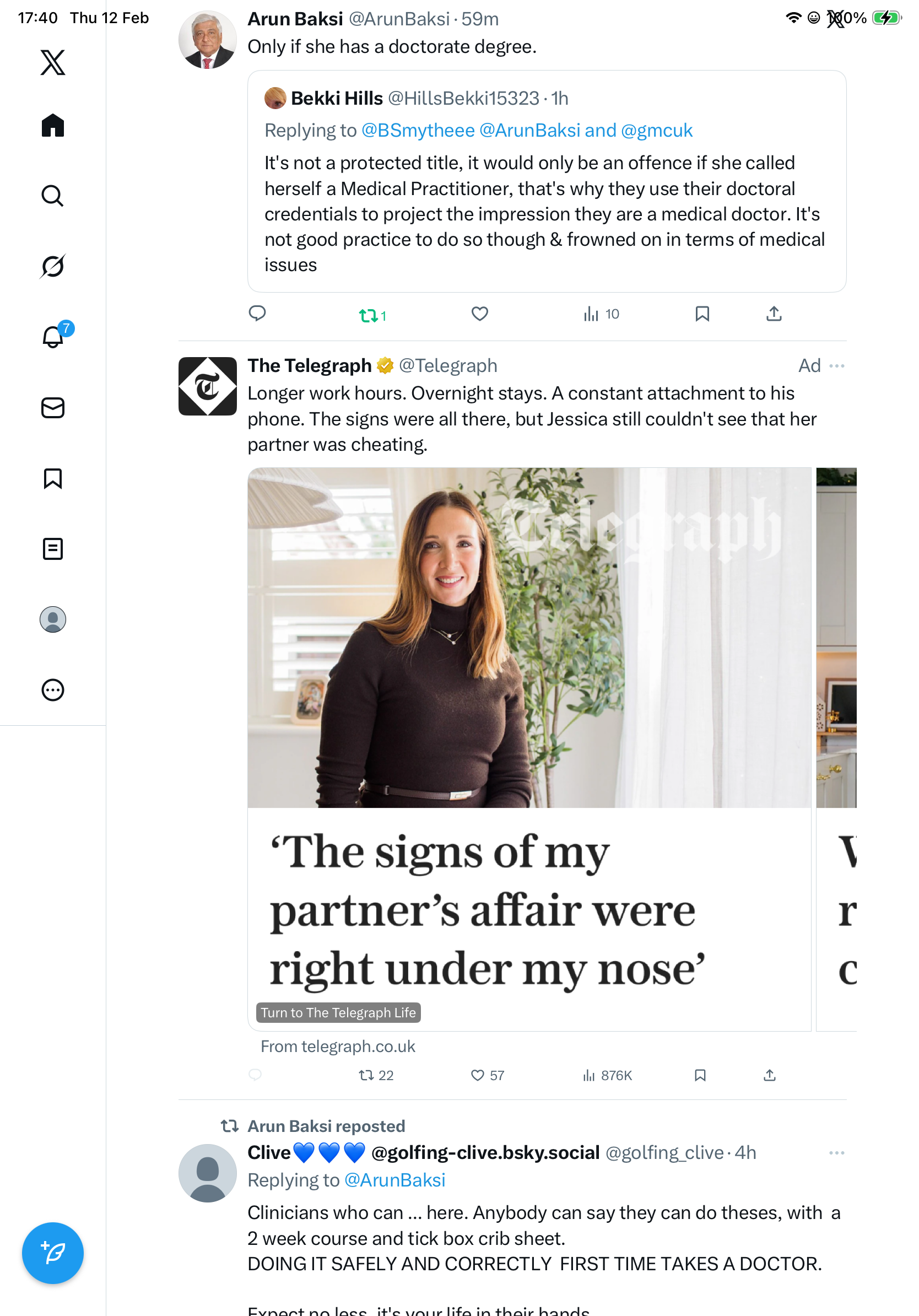Open Arun Baksi's profile picture
Viewport: 919px width, 1316px height.
tap(207, 40)
